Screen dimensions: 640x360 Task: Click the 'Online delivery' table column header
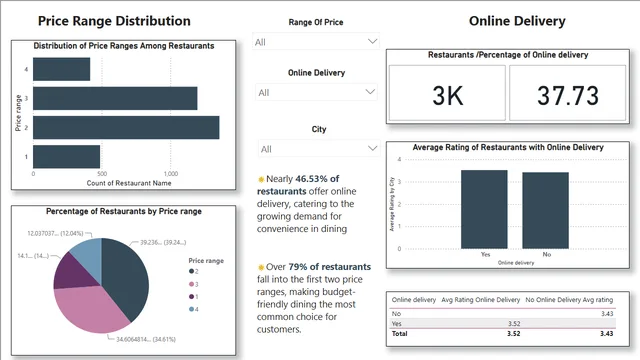click(x=414, y=300)
